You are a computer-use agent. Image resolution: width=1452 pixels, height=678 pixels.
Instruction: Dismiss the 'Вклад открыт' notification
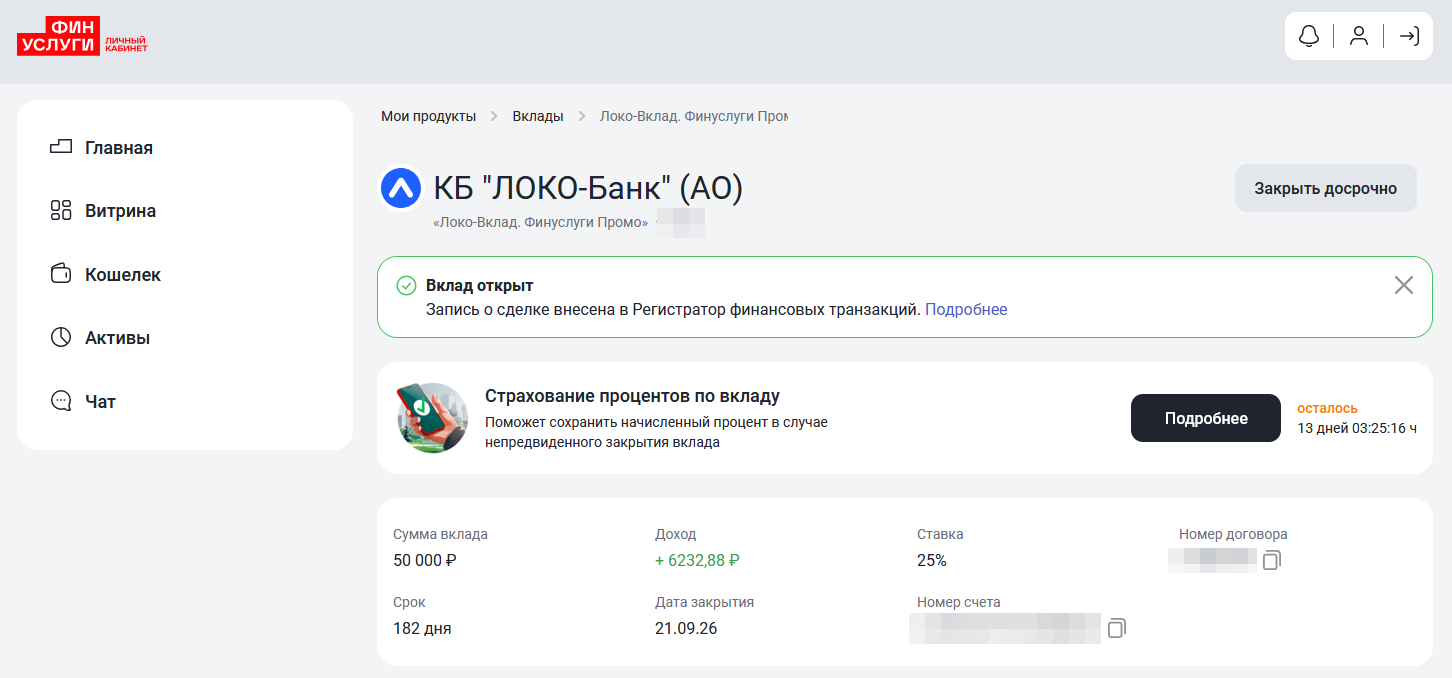[1403, 286]
